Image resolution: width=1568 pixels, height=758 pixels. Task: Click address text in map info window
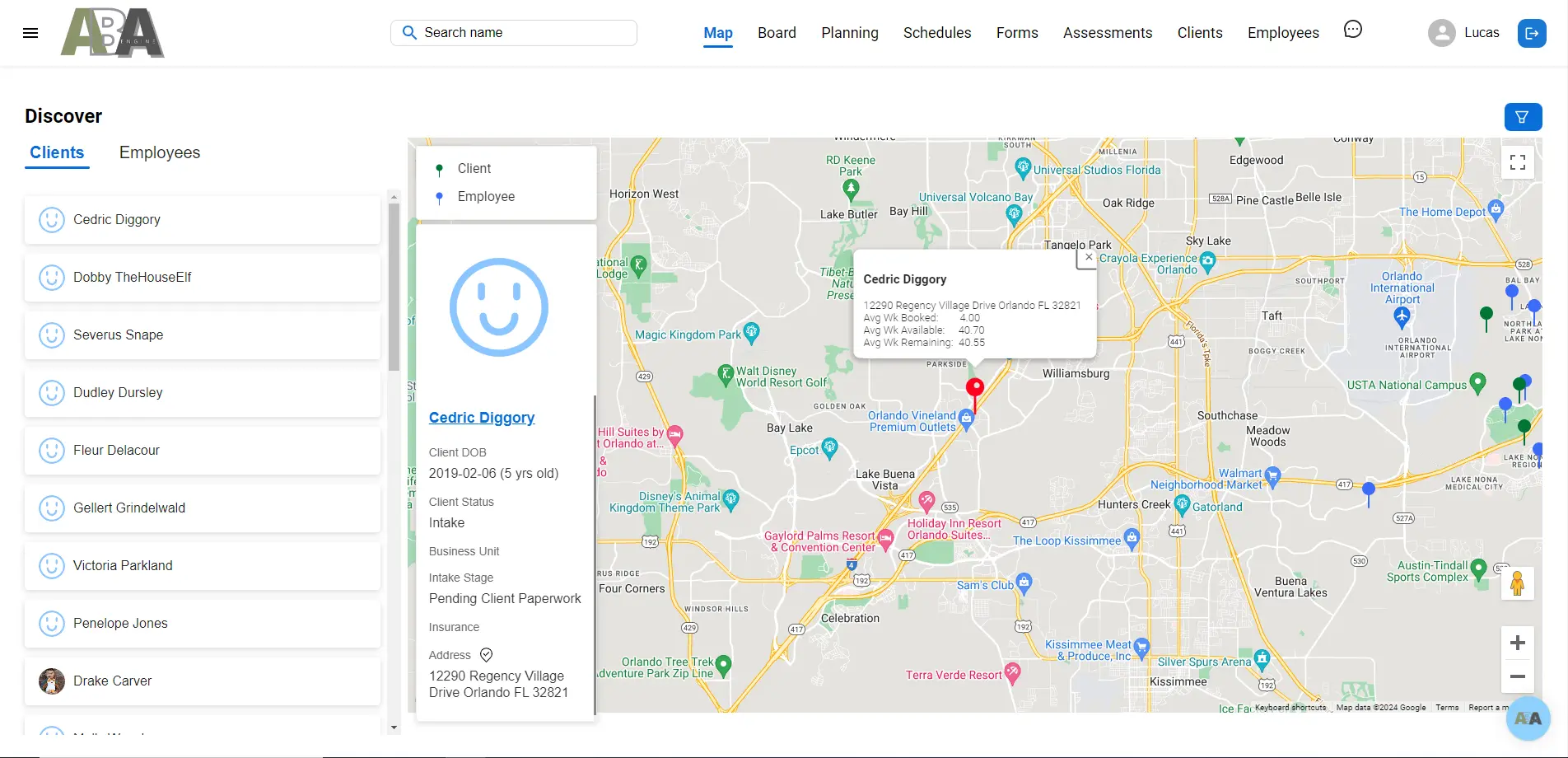click(x=972, y=306)
